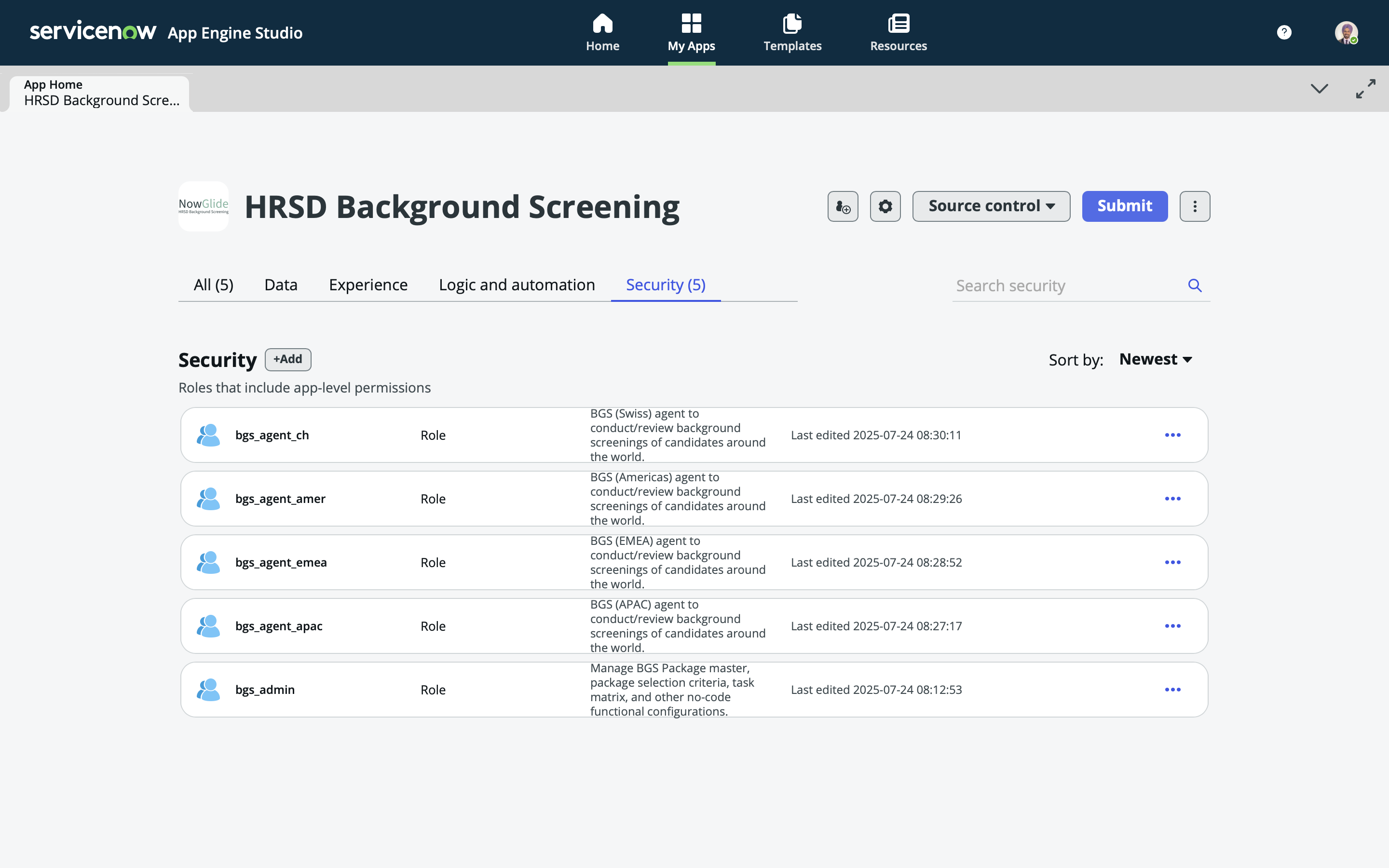
Task: Click the help question mark icon
Action: point(1284,32)
